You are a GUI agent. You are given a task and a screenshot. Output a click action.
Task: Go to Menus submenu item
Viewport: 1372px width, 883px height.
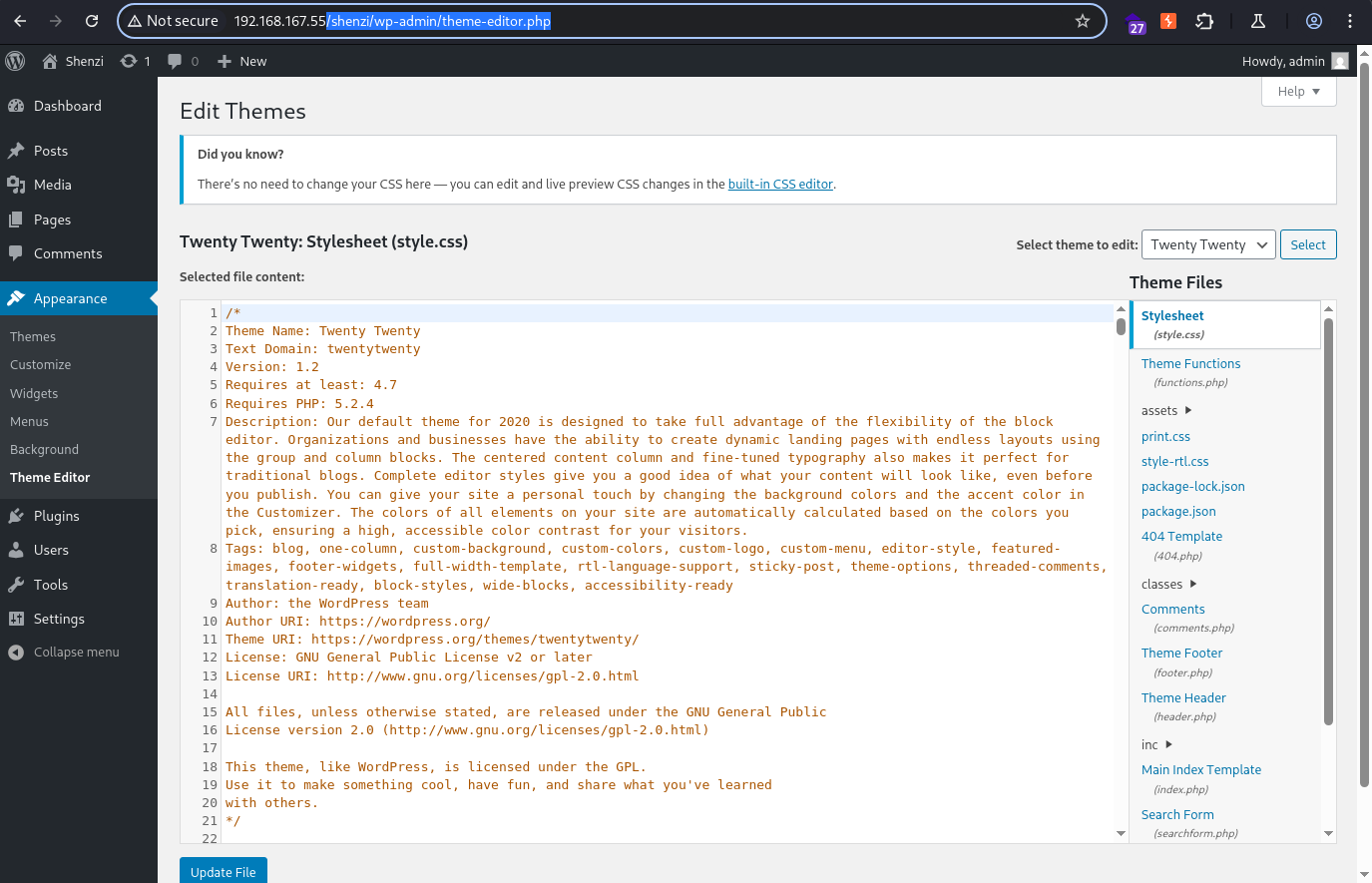click(29, 421)
